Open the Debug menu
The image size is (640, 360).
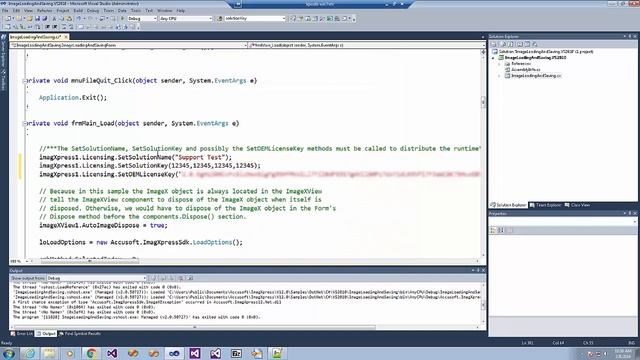pos(93,11)
